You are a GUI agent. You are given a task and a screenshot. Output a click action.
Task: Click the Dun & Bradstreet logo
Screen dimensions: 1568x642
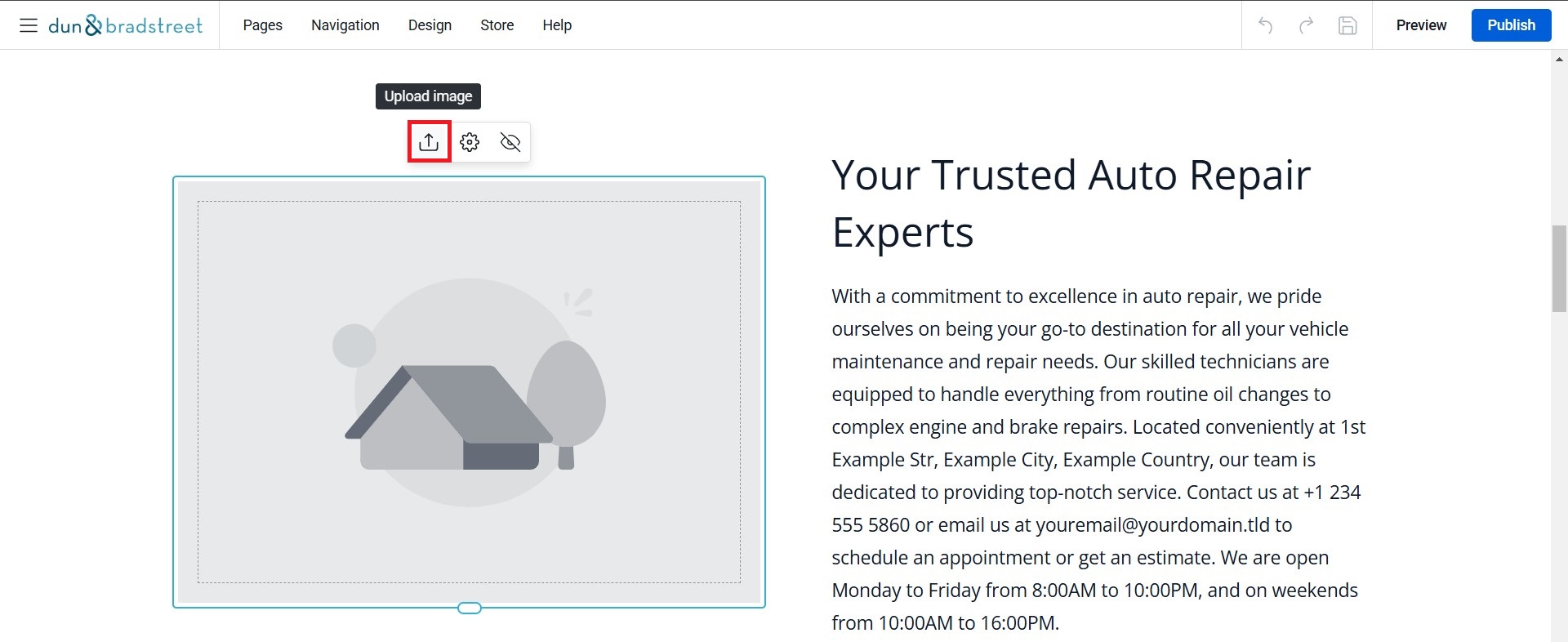tap(125, 25)
